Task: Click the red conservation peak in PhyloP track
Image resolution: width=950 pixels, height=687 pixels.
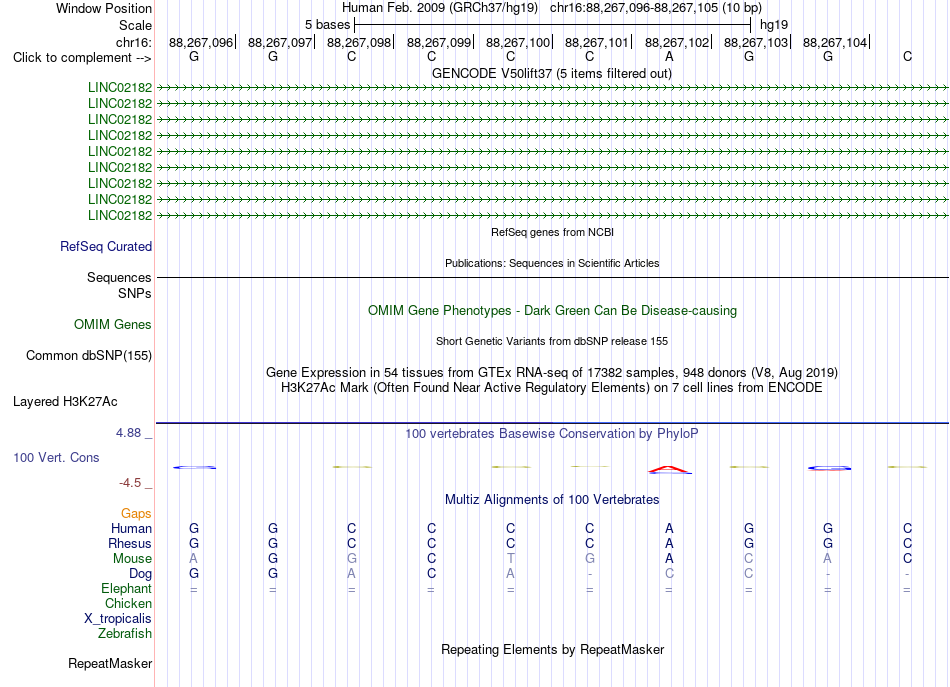Action: [669, 468]
